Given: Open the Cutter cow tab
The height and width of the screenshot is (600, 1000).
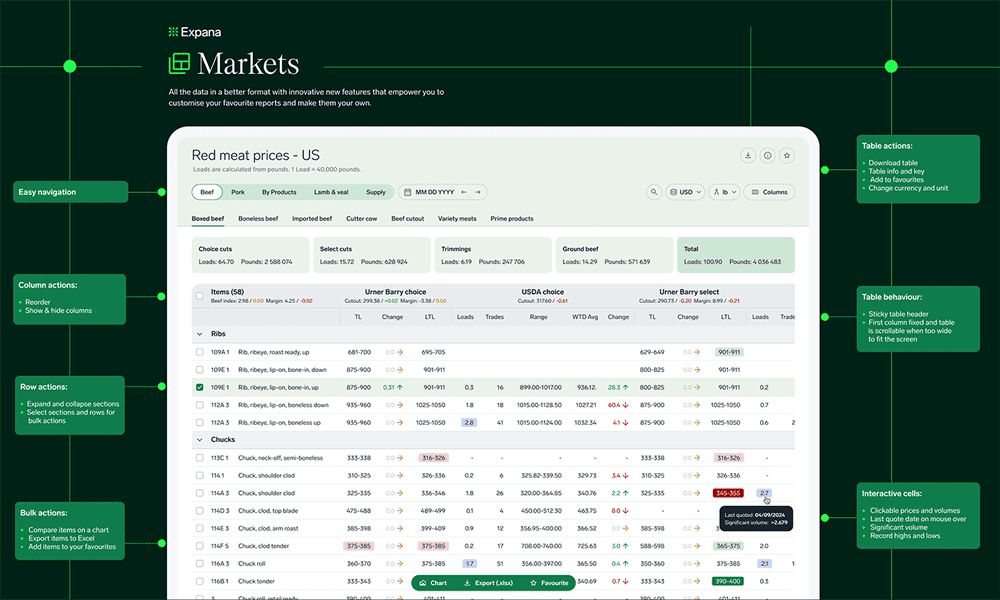Looking at the screenshot, I should click(x=362, y=219).
